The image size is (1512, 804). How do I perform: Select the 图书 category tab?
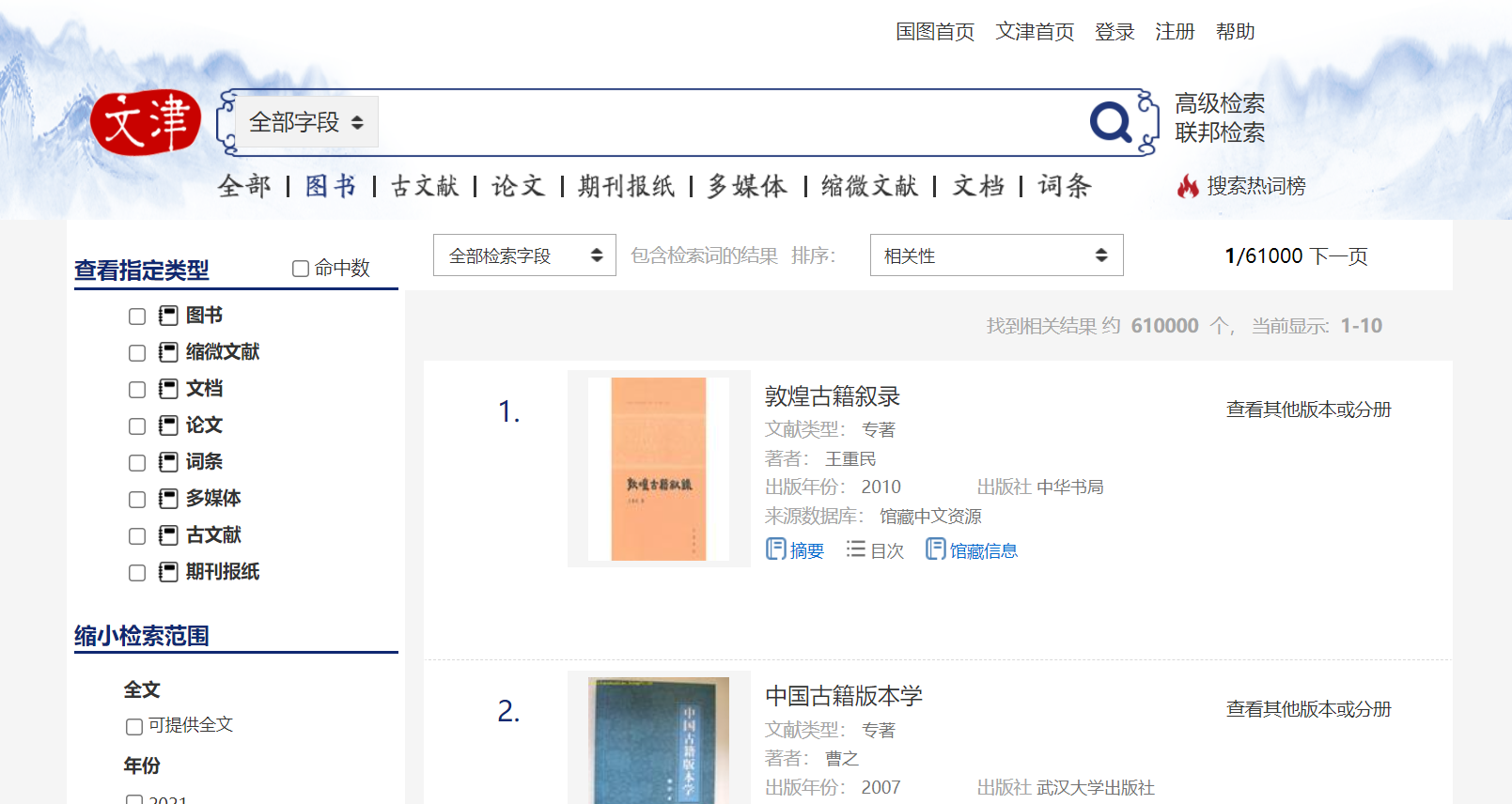tap(331, 186)
